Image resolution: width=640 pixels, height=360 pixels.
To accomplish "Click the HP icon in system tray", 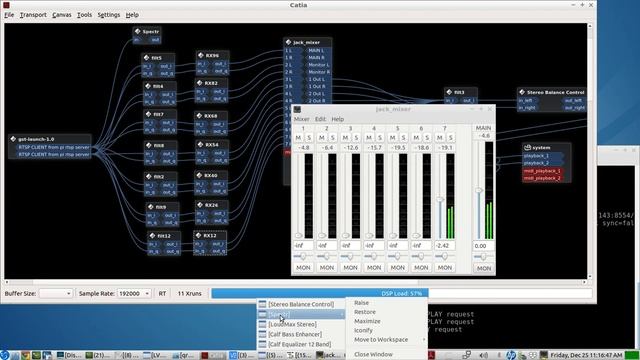I will (x=511, y=355).
